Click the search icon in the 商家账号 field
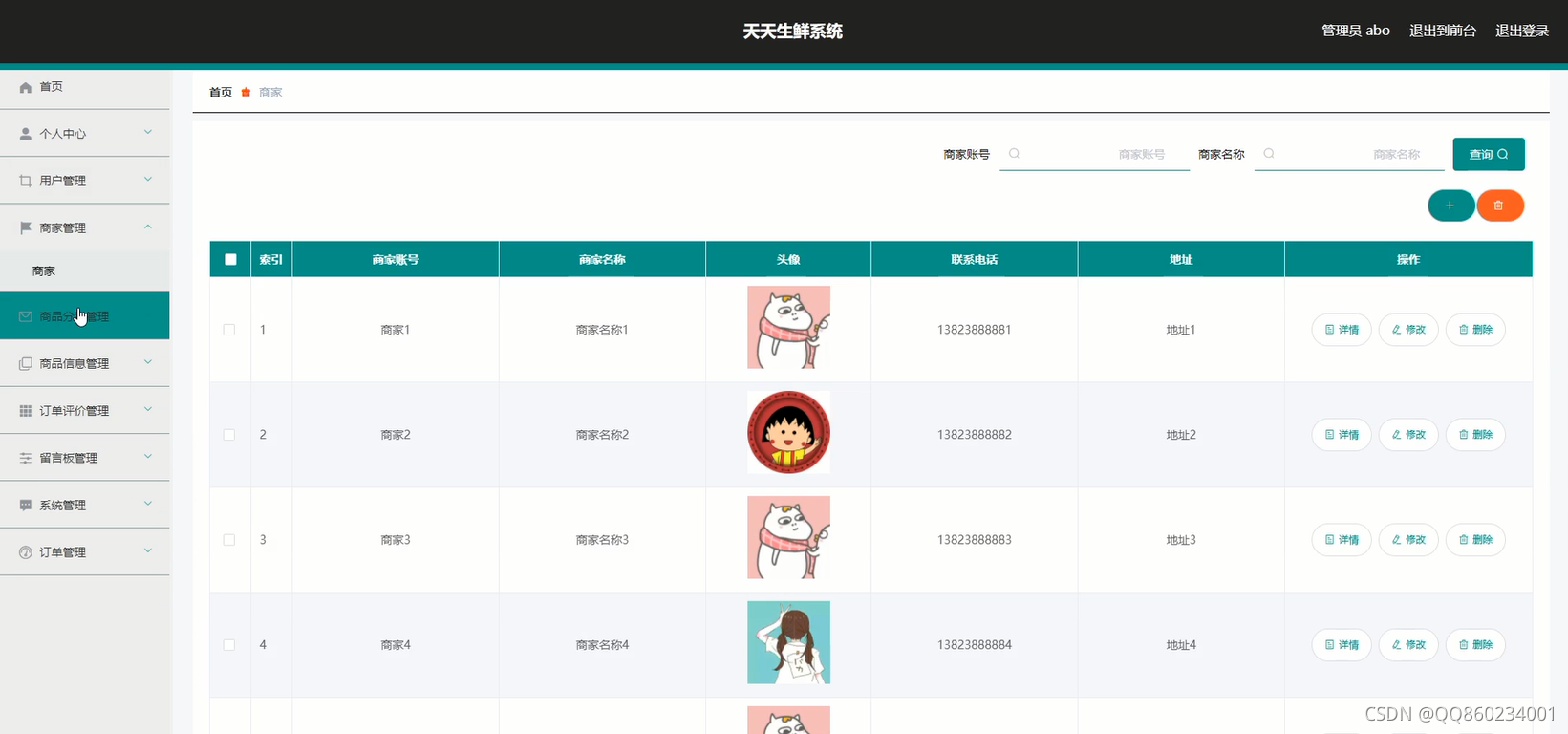This screenshot has width=1568, height=734. point(1014,154)
